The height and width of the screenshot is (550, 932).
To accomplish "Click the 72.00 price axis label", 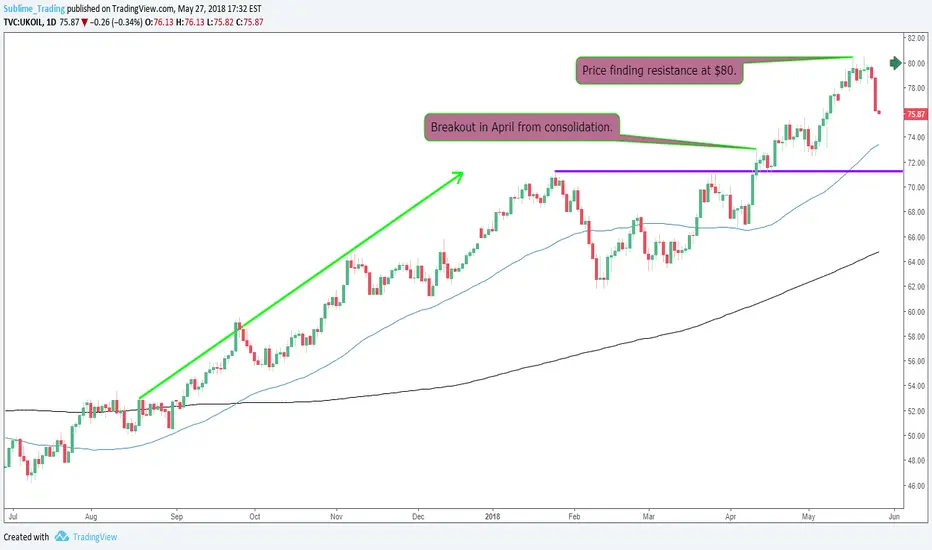I will point(916,162).
